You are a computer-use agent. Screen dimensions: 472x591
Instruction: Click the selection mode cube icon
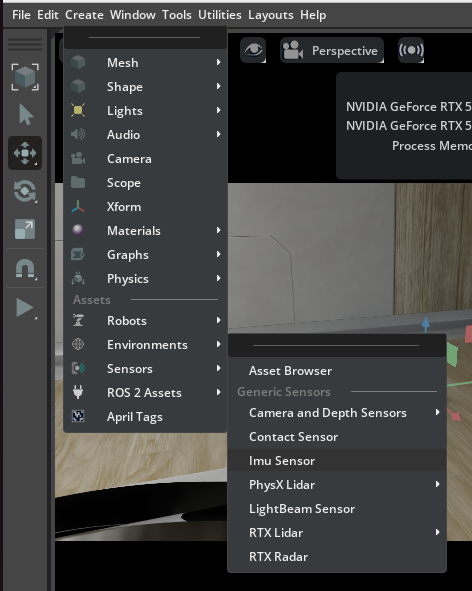tap(25, 77)
